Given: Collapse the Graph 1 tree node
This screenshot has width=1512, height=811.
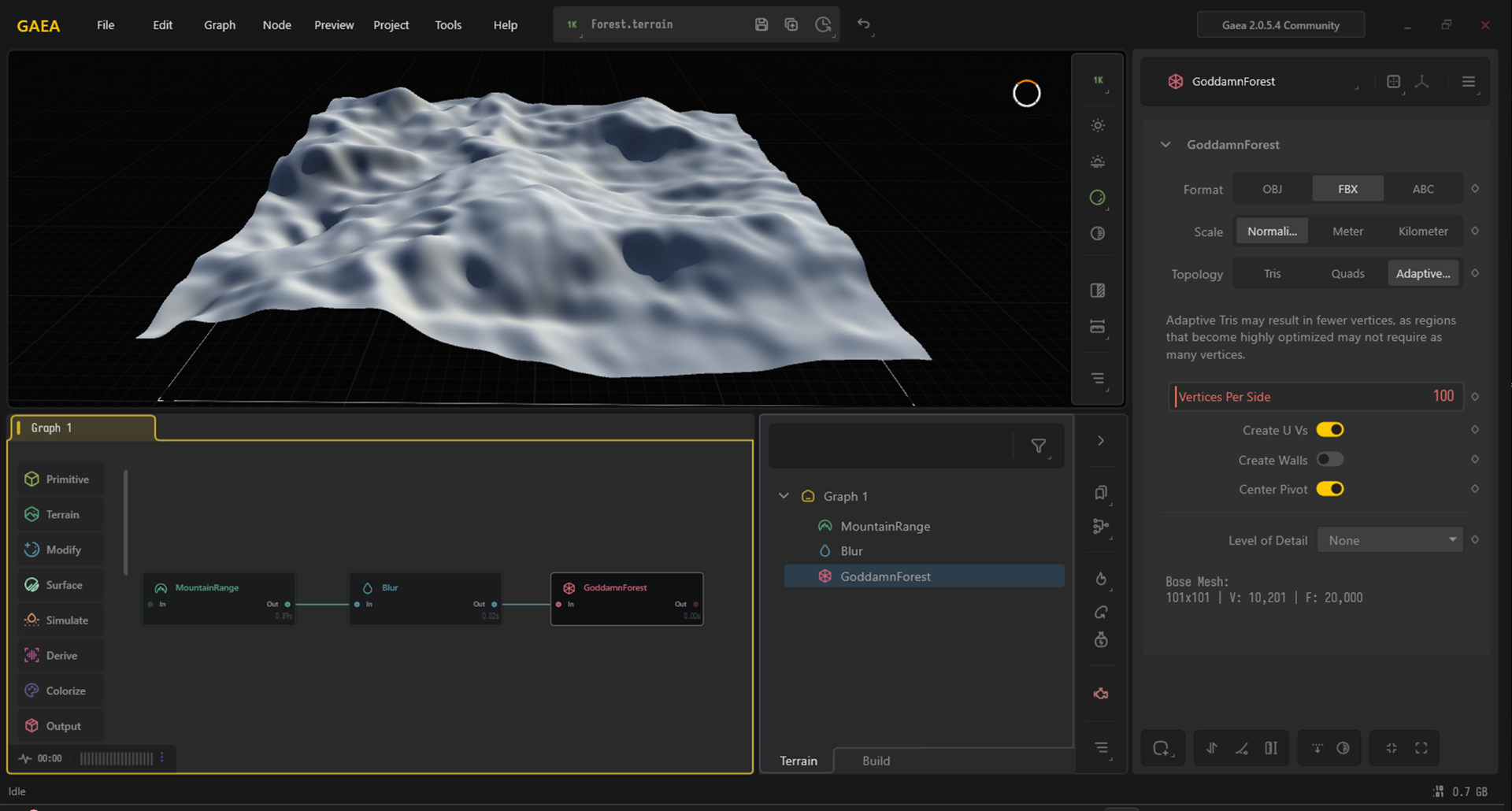Looking at the screenshot, I should (x=784, y=496).
